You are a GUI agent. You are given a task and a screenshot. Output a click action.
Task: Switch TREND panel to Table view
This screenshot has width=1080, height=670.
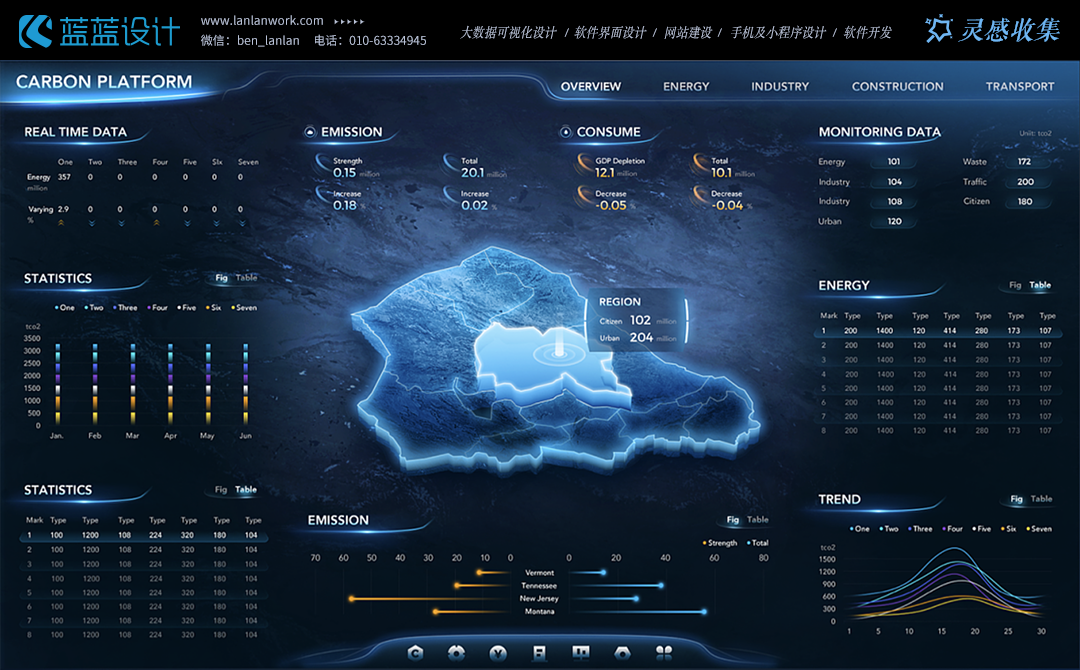[1041, 499]
